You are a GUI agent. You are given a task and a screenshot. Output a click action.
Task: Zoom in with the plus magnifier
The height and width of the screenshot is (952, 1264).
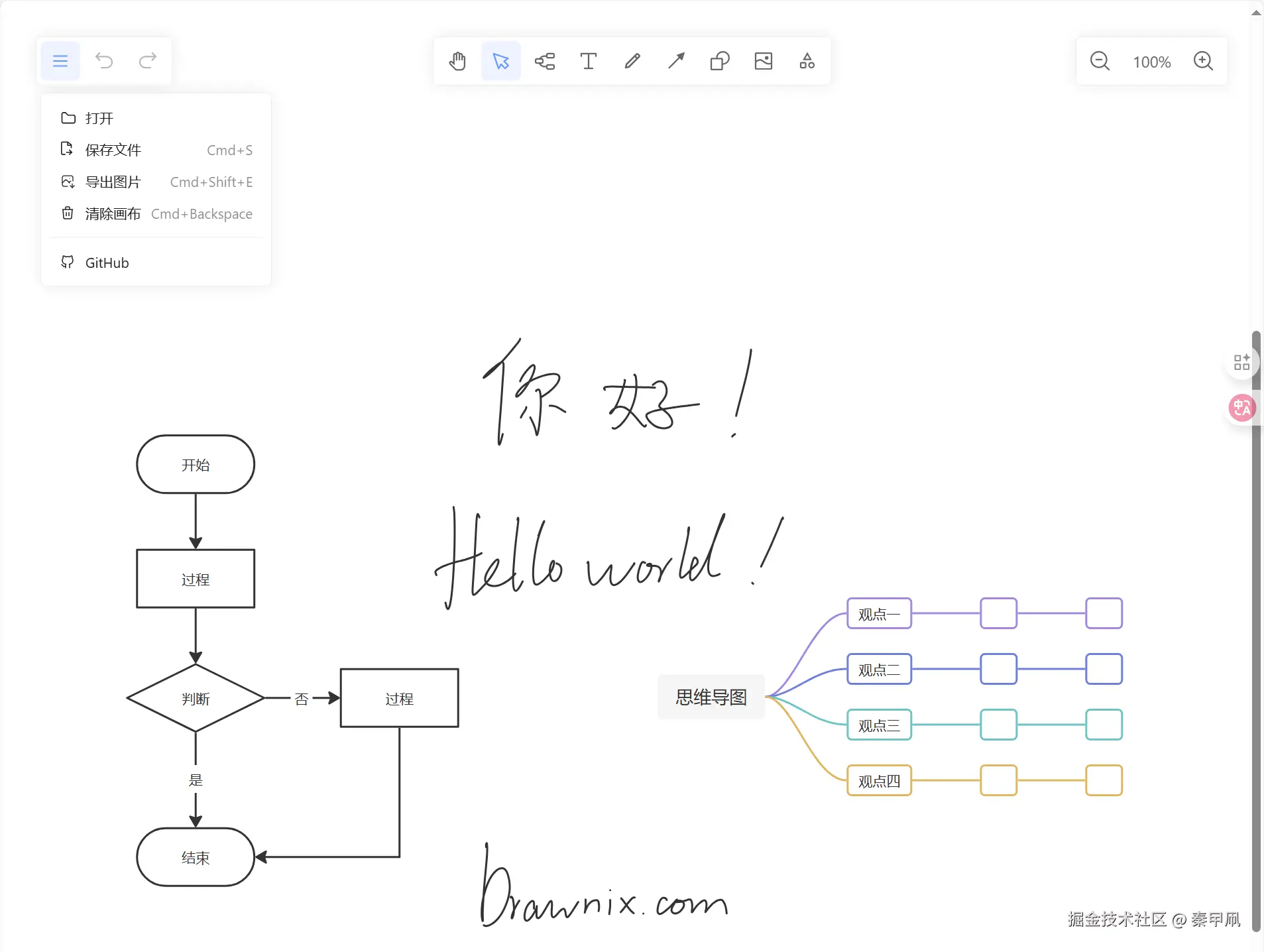[x=1204, y=61]
